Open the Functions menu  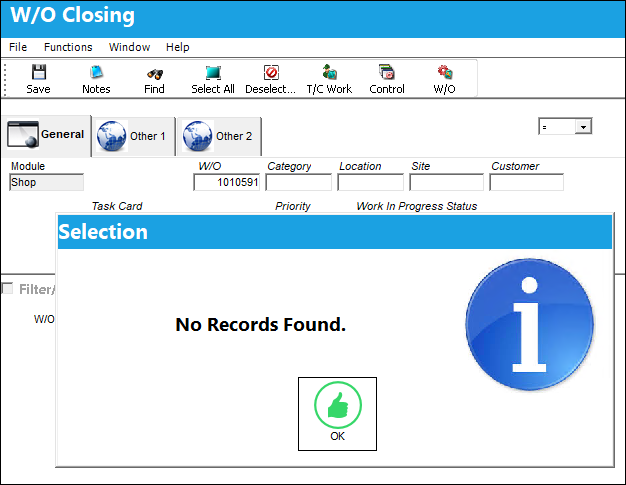(68, 47)
